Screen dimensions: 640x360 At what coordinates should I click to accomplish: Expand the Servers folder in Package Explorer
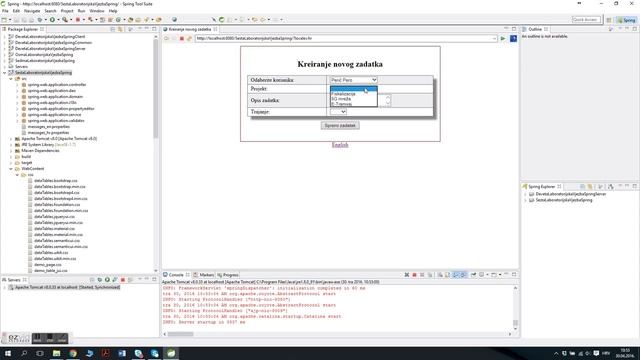click(x=4, y=67)
